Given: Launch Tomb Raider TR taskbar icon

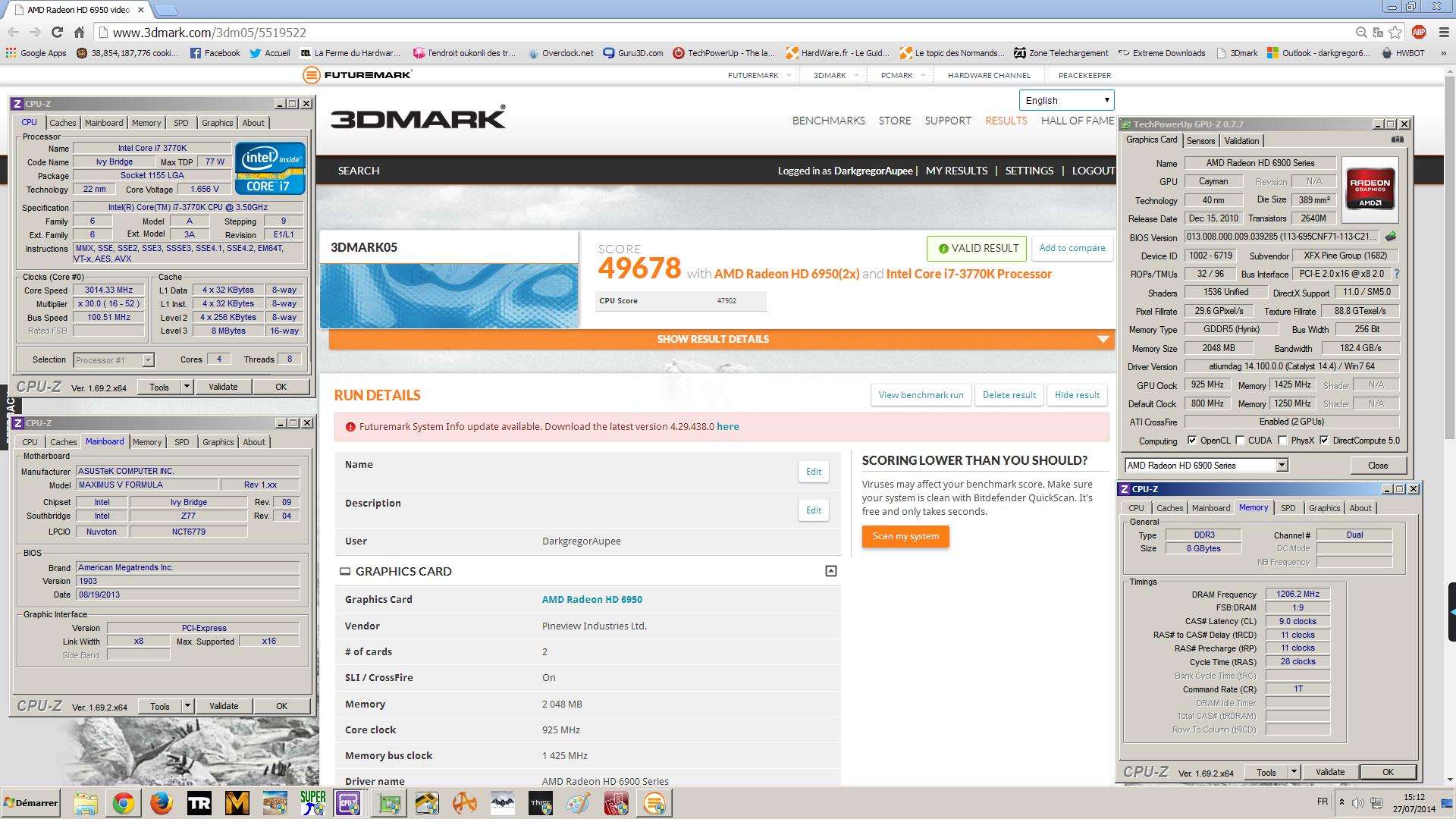Looking at the screenshot, I should [x=199, y=803].
